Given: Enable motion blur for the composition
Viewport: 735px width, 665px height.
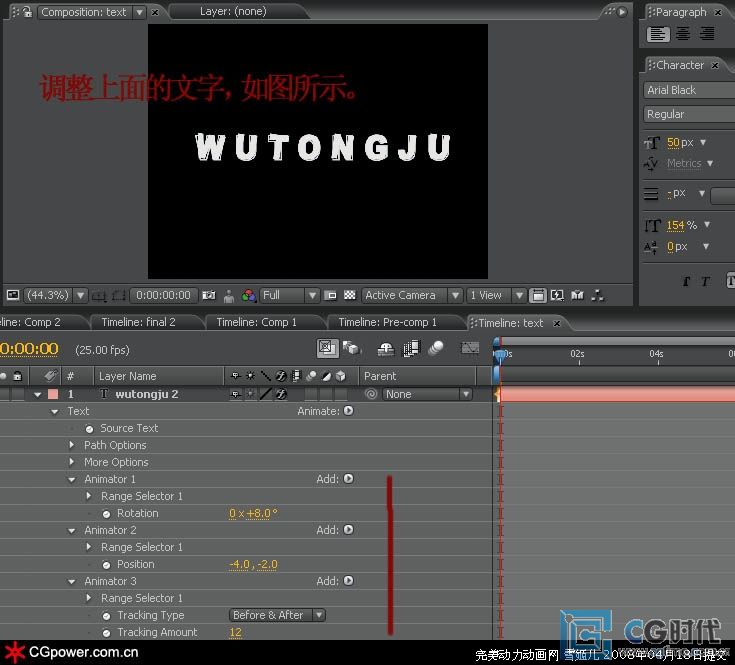Looking at the screenshot, I should (x=436, y=348).
